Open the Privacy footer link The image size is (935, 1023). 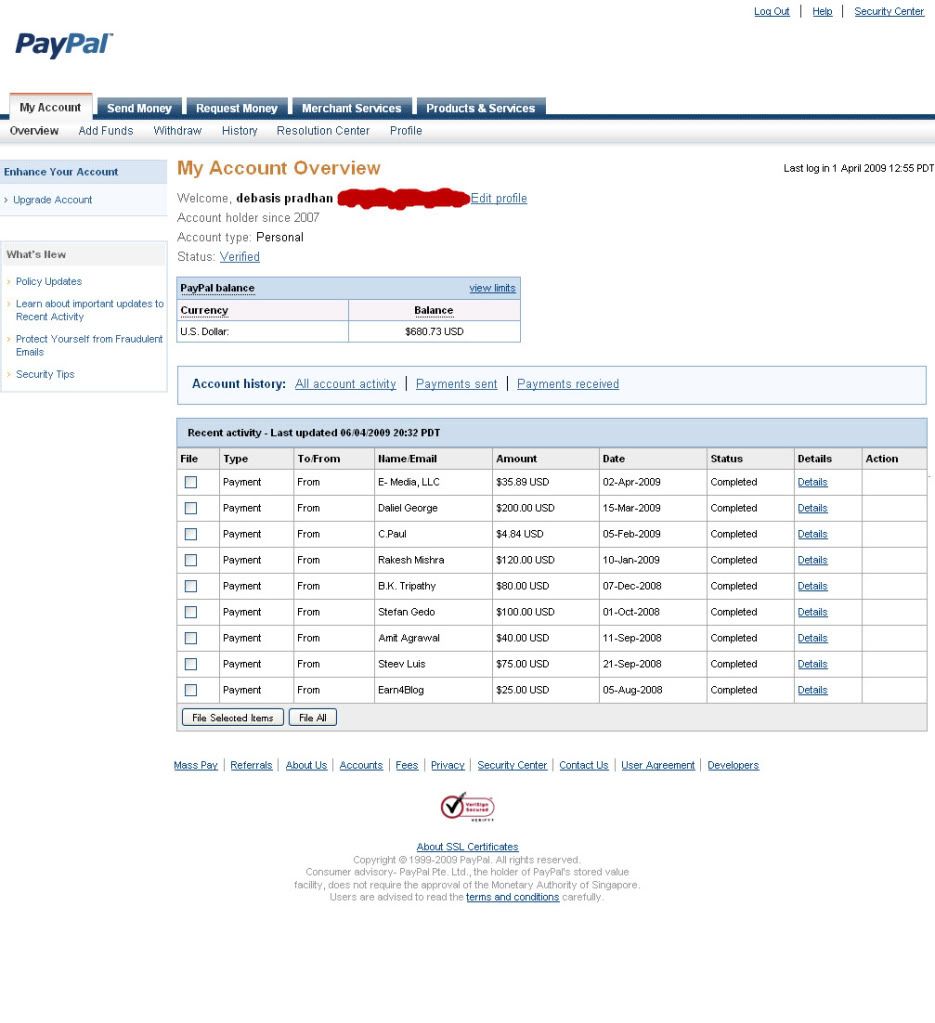coord(448,765)
